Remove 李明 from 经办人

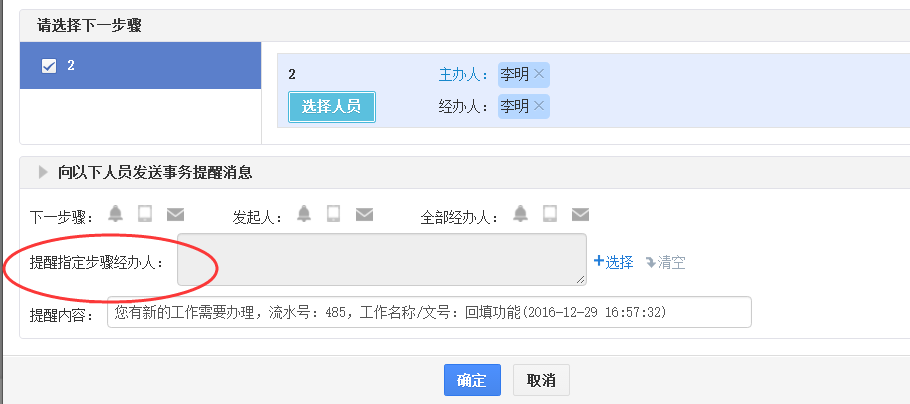point(540,106)
